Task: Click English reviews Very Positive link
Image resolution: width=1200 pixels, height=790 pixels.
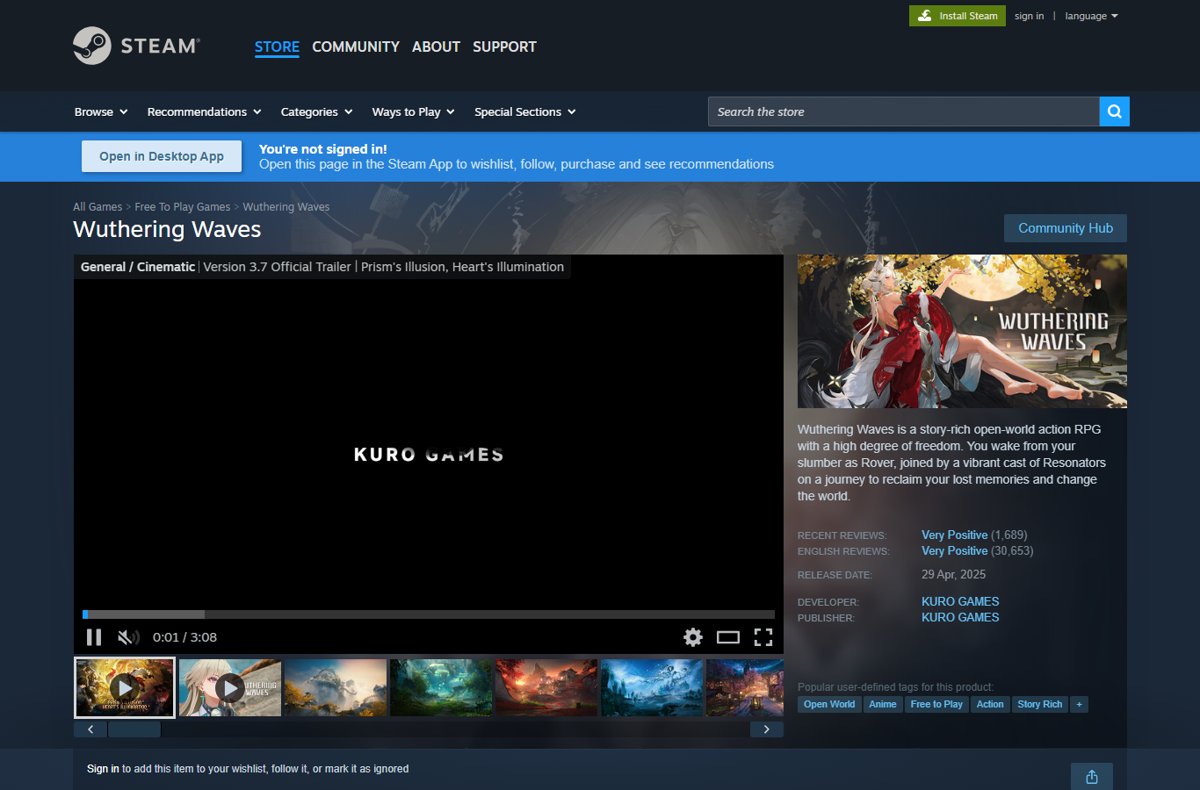Action: coord(954,551)
